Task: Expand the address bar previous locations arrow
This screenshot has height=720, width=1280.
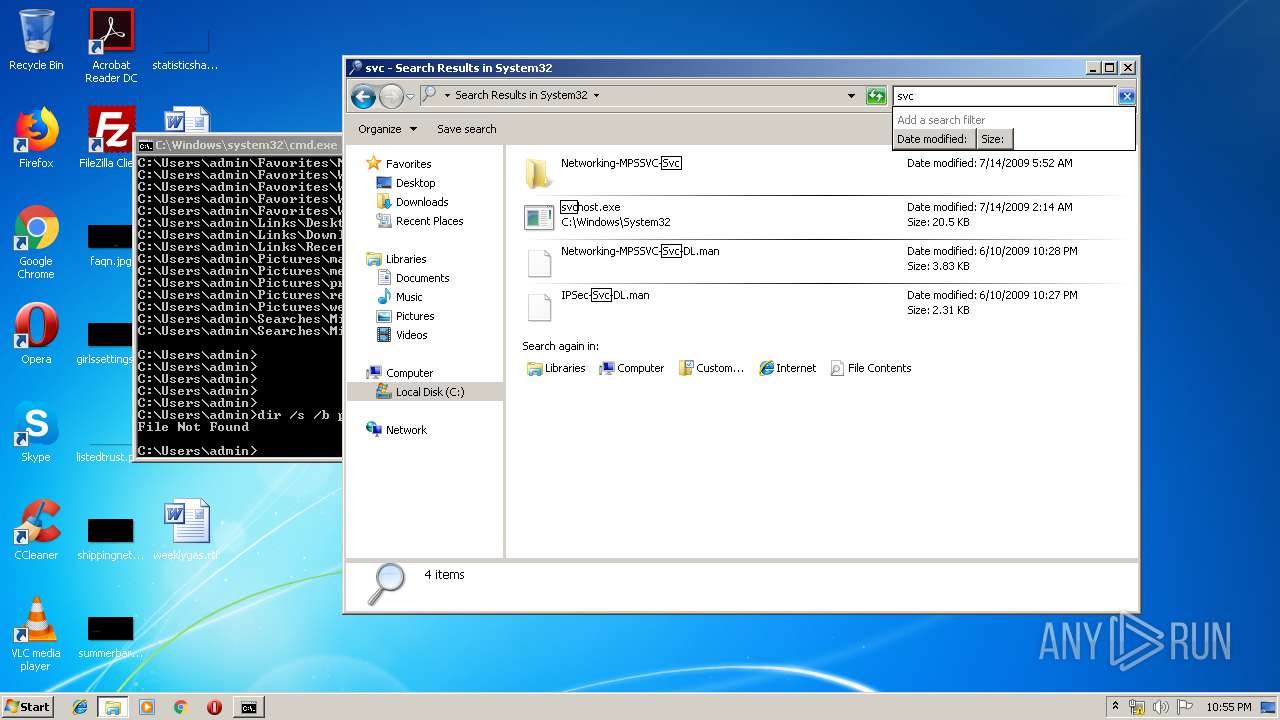Action: coord(851,96)
